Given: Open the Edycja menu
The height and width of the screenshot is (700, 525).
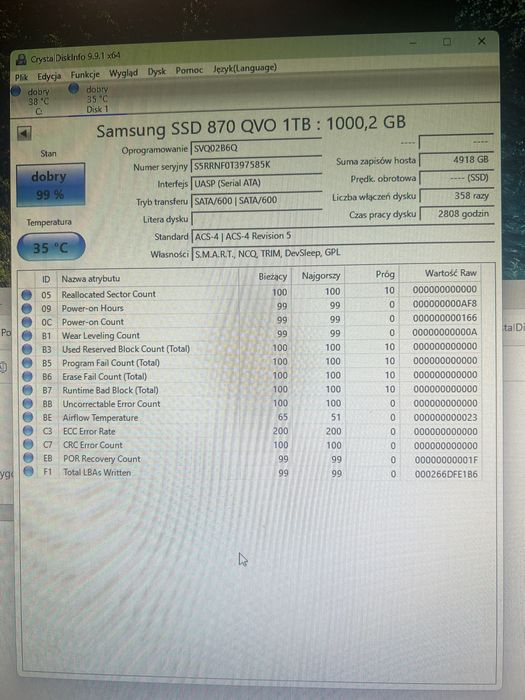Looking at the screenshot, I should pos(49,76).
